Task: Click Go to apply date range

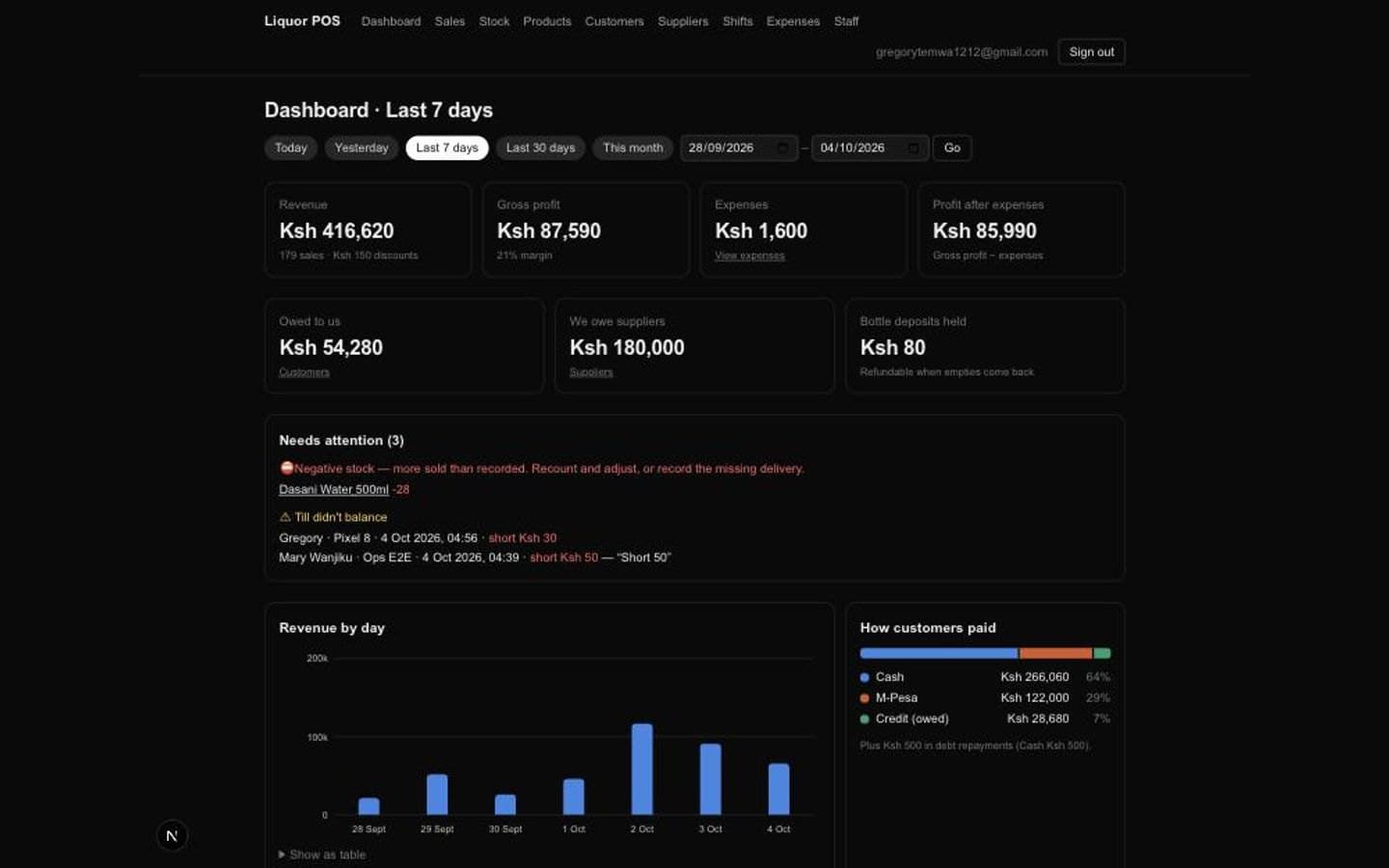Action: 952,148
